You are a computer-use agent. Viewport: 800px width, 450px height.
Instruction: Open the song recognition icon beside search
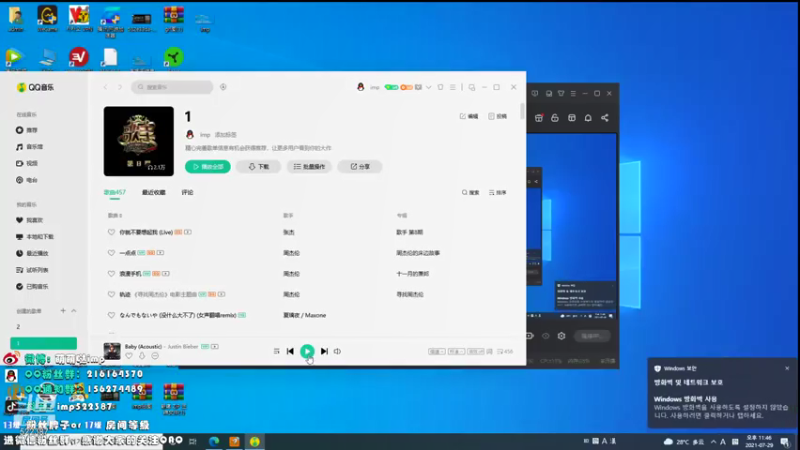coord(223,87)
